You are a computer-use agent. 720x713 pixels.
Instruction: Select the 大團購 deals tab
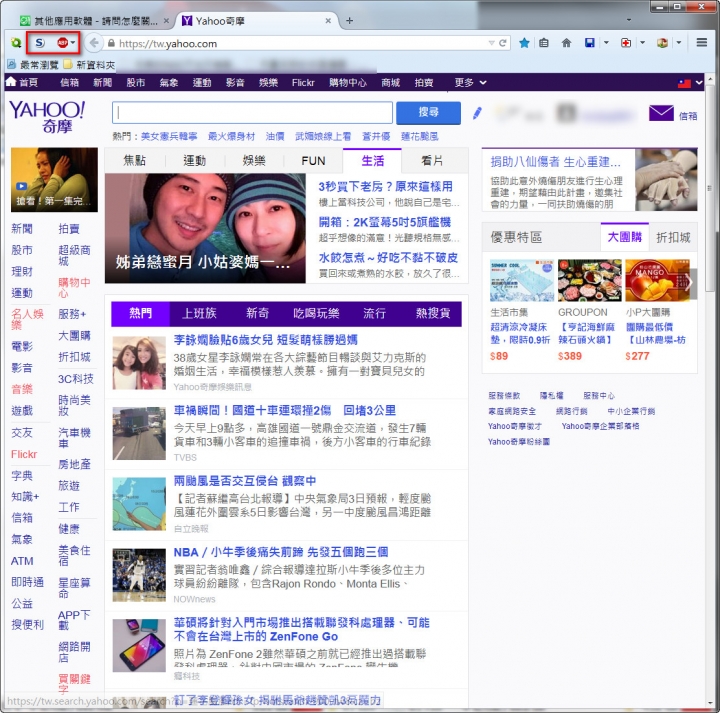pos(624,237)
